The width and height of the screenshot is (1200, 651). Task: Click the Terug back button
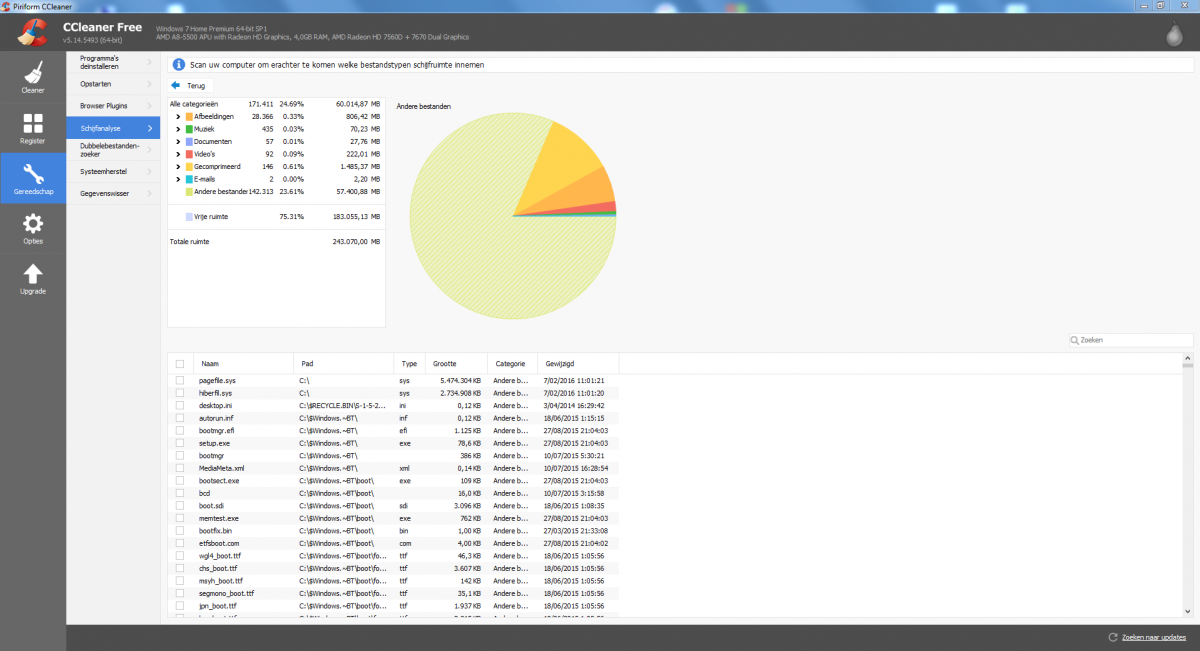(188, 86)
